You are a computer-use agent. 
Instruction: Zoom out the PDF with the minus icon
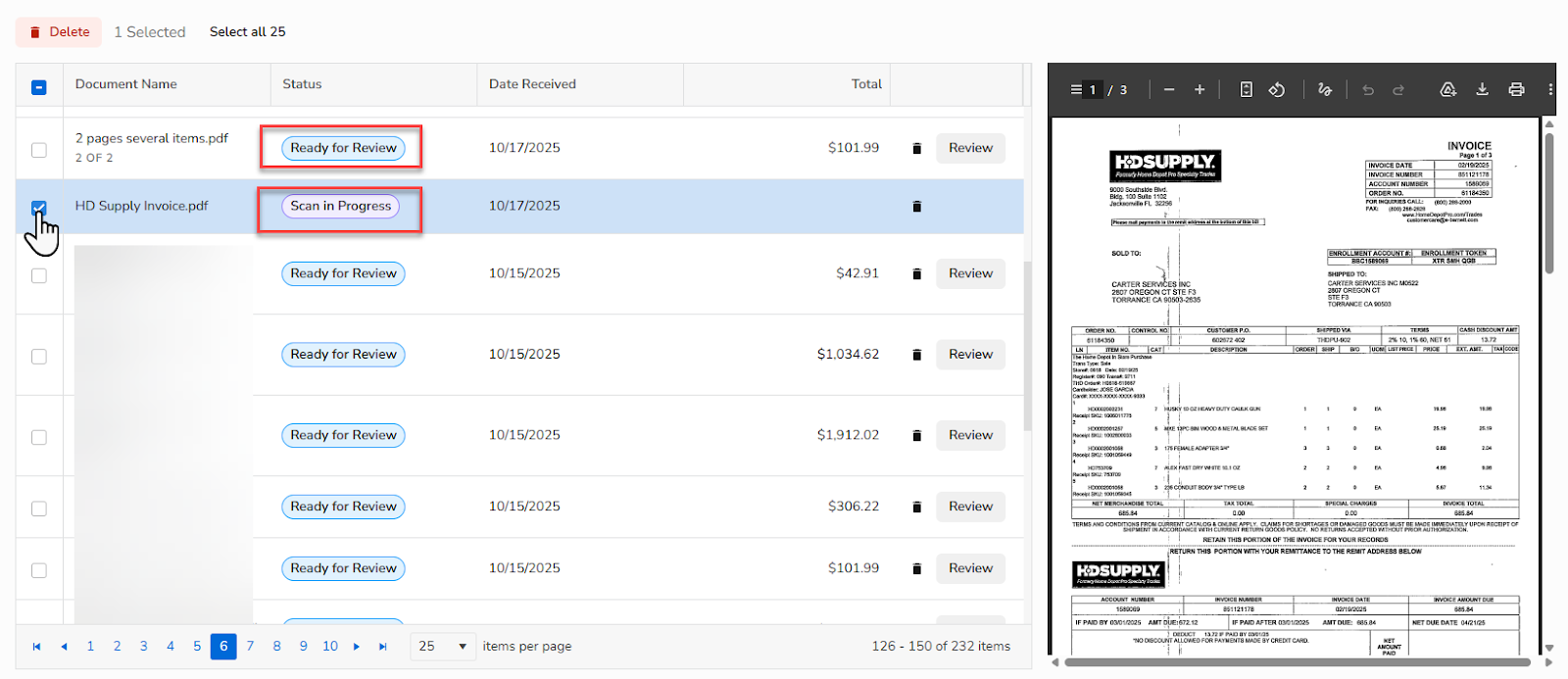[1169, 89]
